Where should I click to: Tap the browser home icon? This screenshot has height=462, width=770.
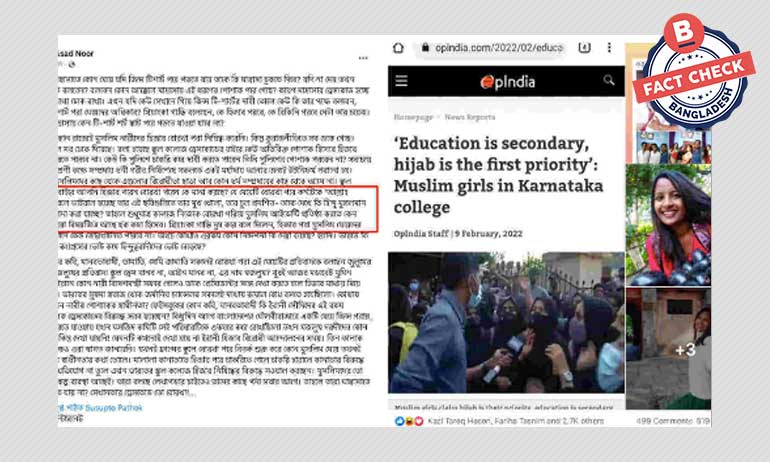point(398,48)
